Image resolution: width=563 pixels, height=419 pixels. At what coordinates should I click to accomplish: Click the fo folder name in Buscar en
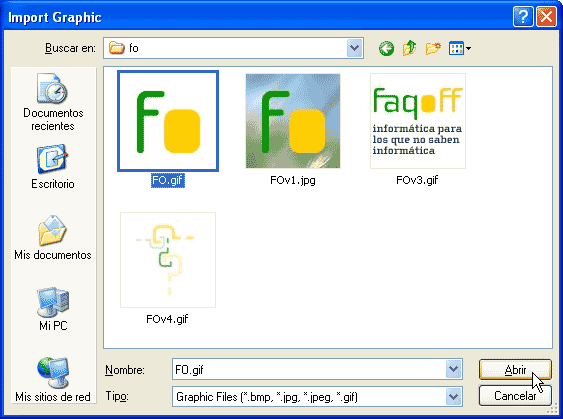[134, 48]
